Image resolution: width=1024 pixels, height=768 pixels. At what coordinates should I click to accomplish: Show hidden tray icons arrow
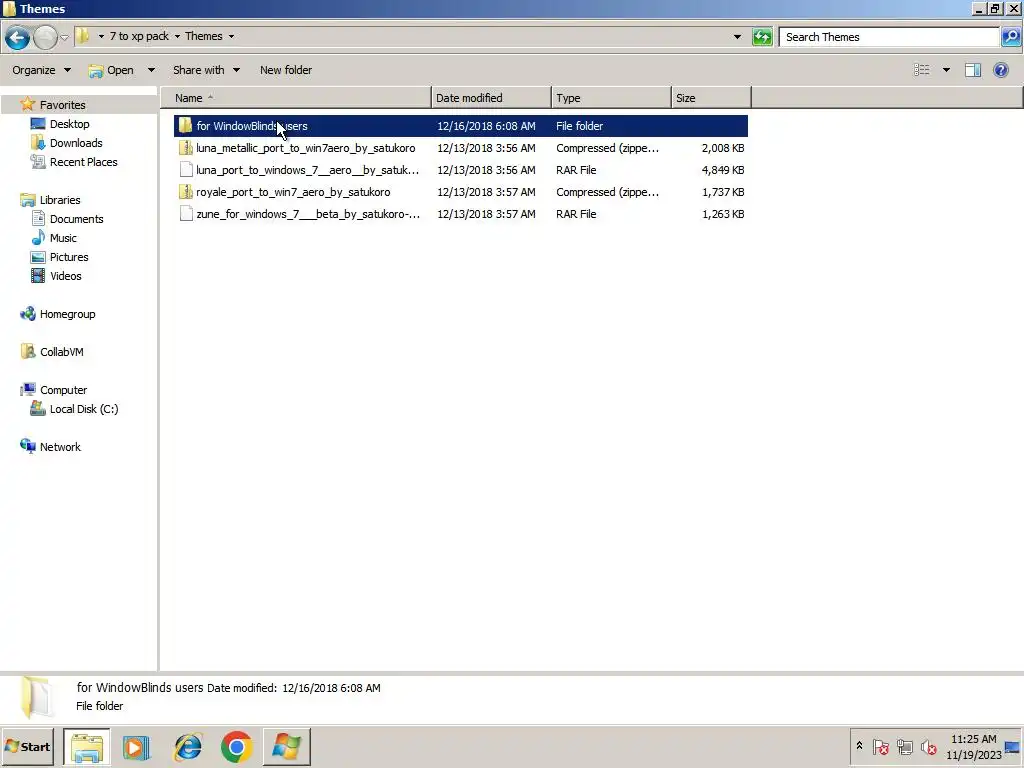pyautogui.click(x=859, y=746)
